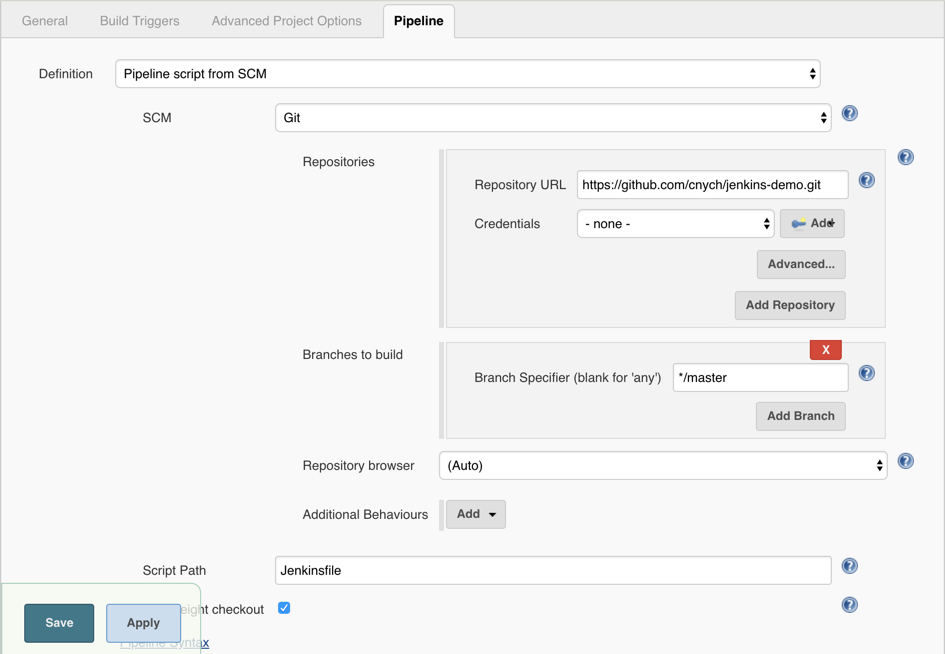945x654 pixels.
Task: Click into the Script Path field
Action: [553, 571]
